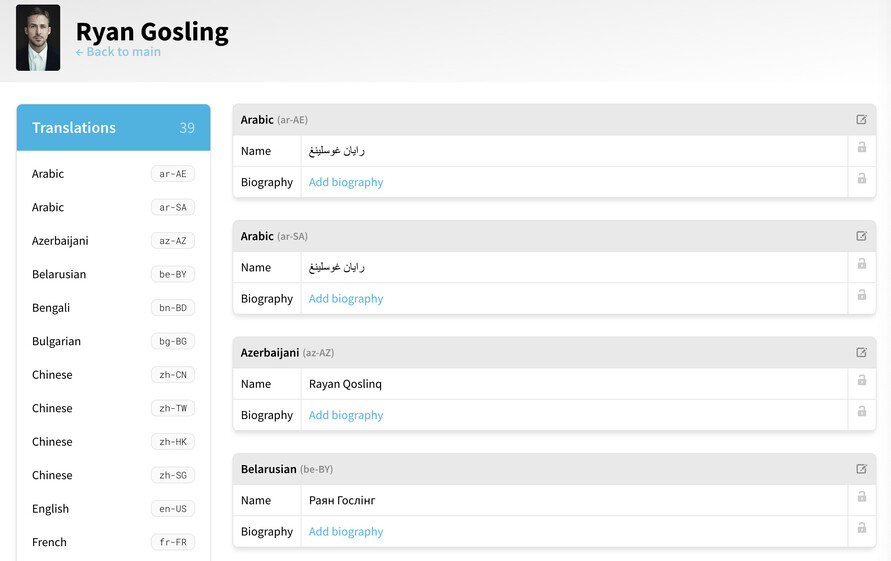Select French fr-FR in translations list
Viewport: 891px width, 561px height.
113,543
